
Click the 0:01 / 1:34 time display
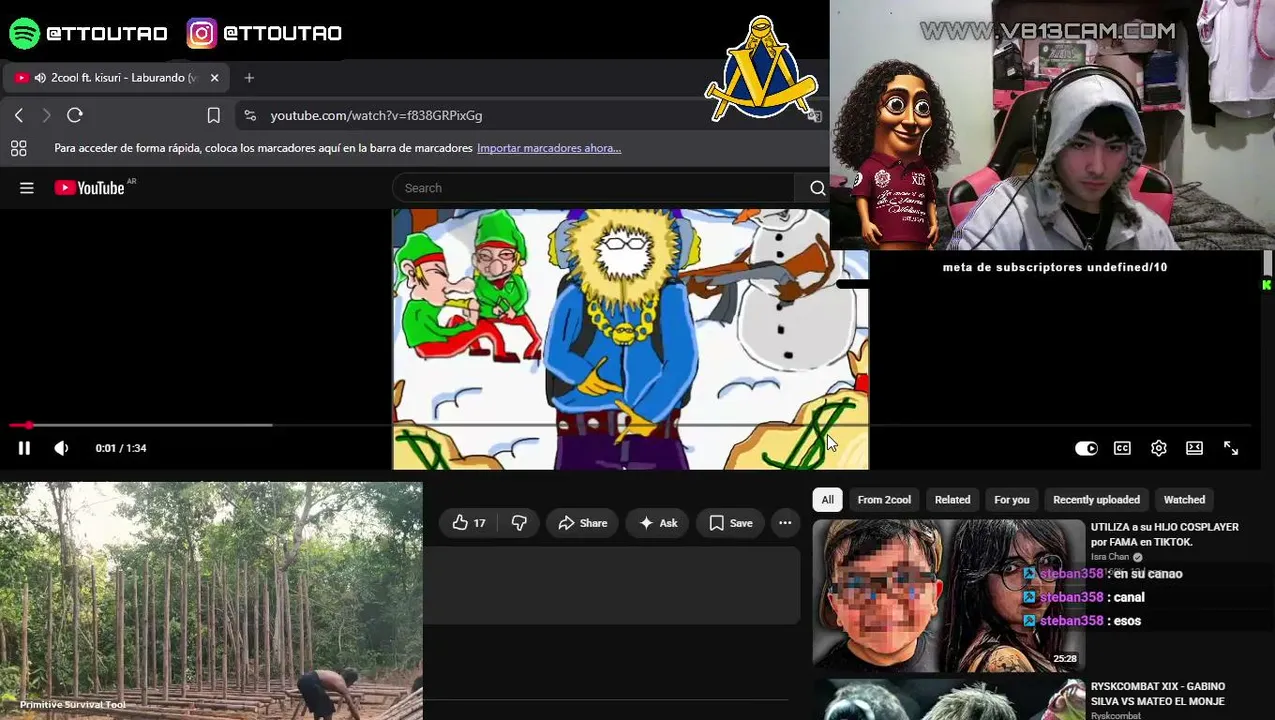[121, 448]
